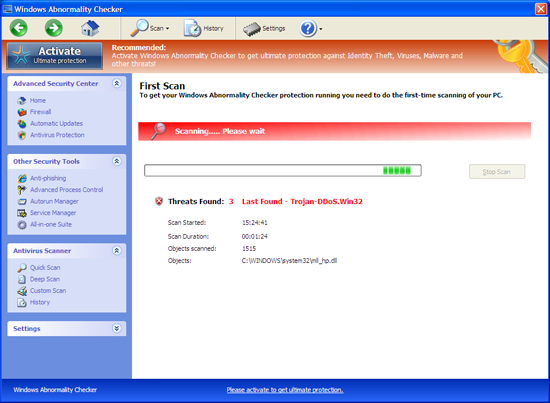Go forward with the green right arrow
The height and width of the screenshot is (403, 550).
[x=54, y=28]
